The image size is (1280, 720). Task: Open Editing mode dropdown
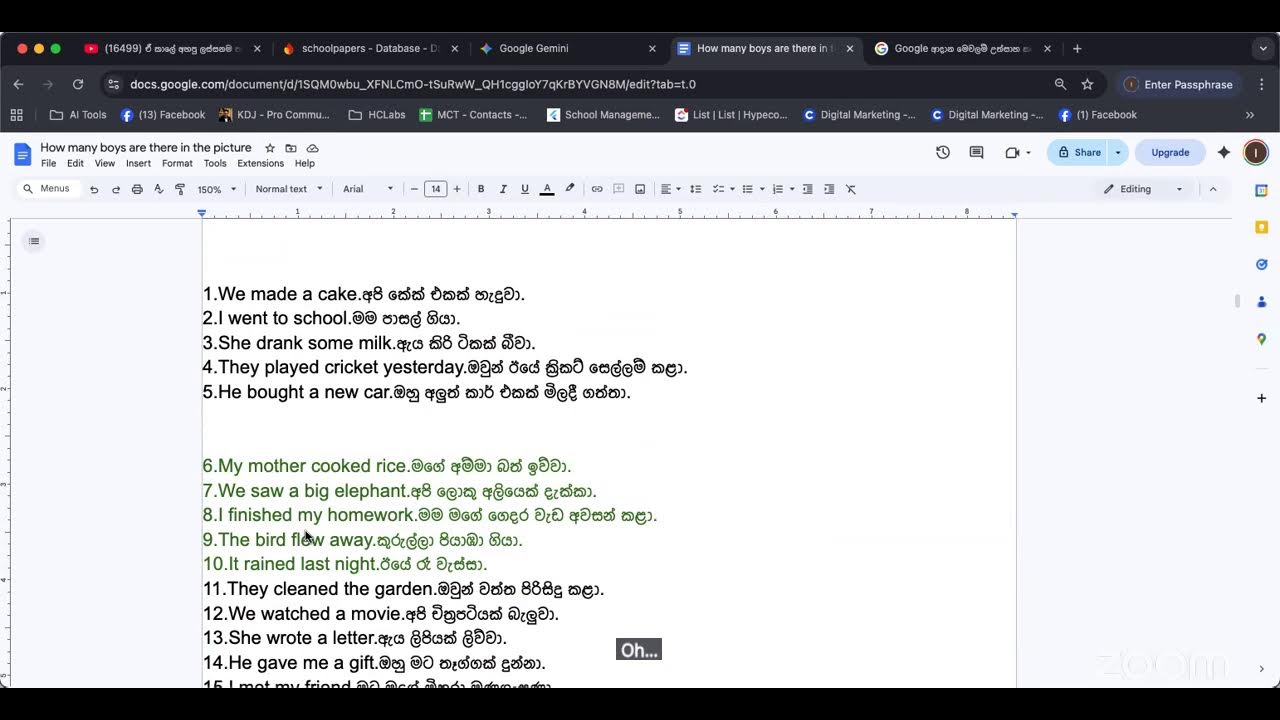[x=1143, y=189]
